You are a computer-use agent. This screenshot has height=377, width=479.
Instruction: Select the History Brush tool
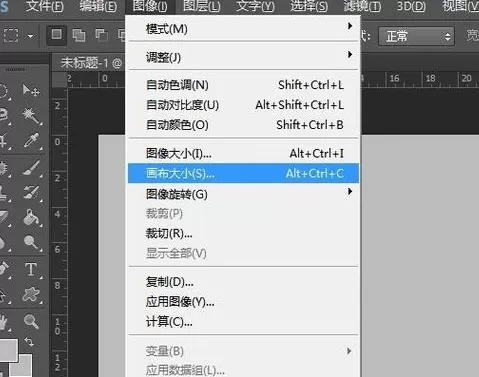(x=32, y=193)
